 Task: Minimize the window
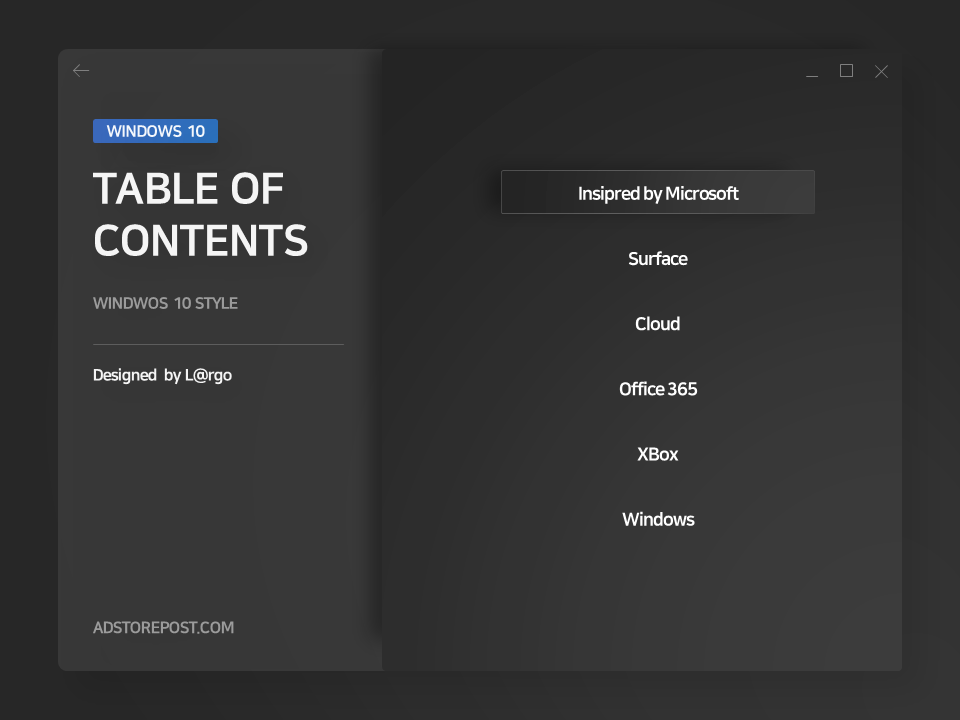pos(812,75)
